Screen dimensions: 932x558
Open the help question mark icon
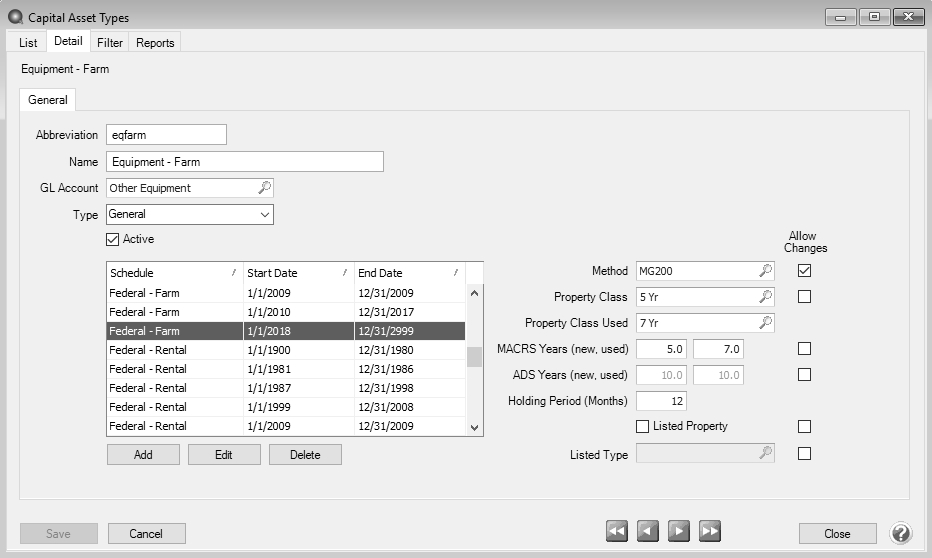pyautogui.click(x=899, y=533)
